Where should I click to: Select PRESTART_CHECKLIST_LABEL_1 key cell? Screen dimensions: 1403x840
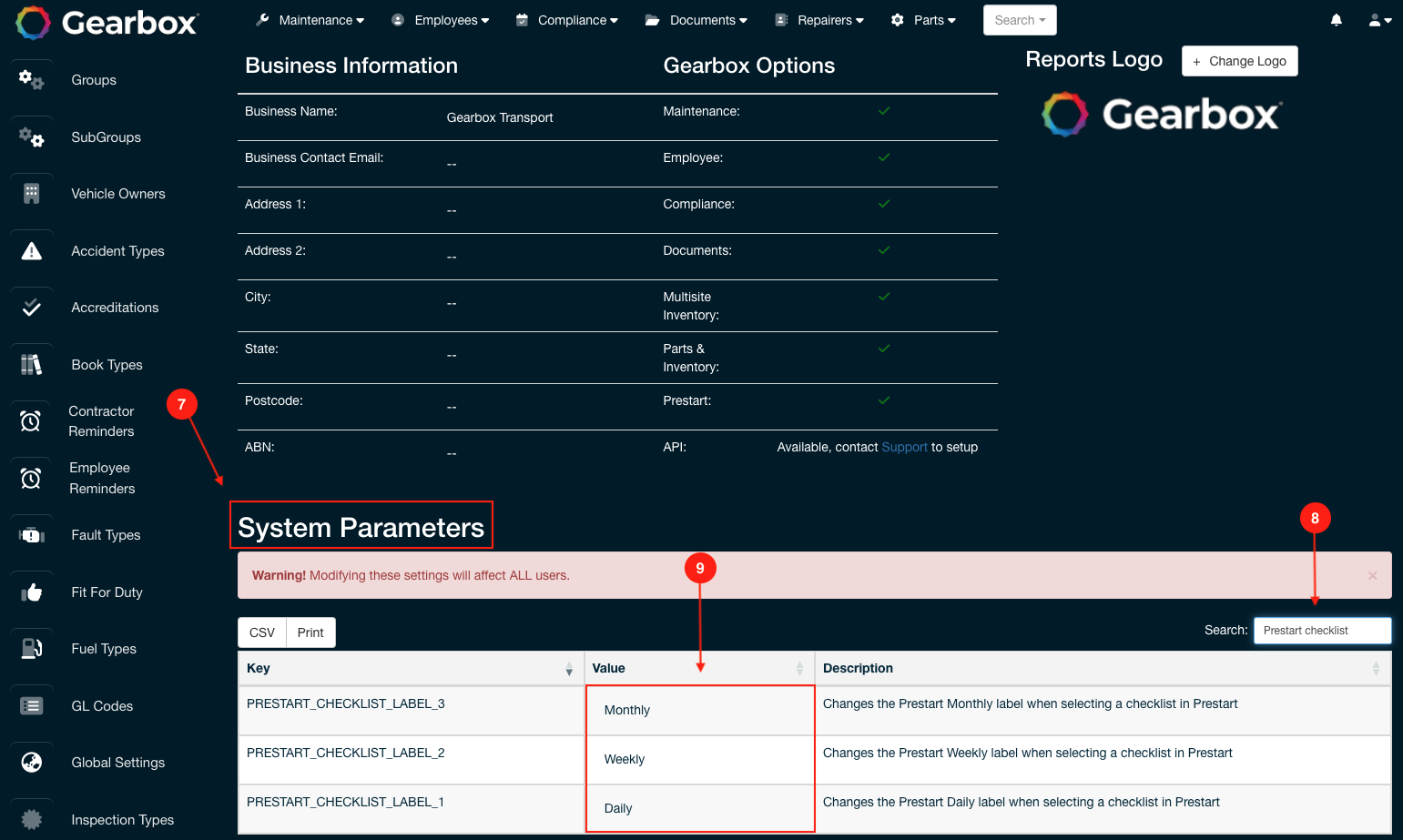(x=411, y=808)
